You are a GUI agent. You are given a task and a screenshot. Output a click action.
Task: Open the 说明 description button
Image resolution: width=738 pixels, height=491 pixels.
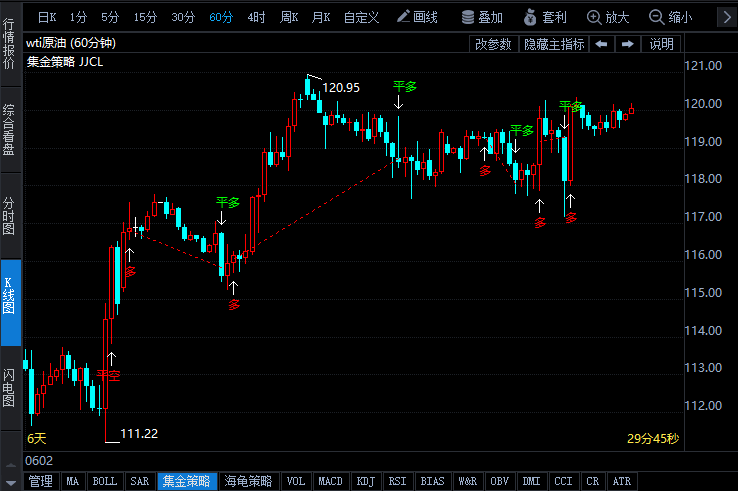(661, 44)
